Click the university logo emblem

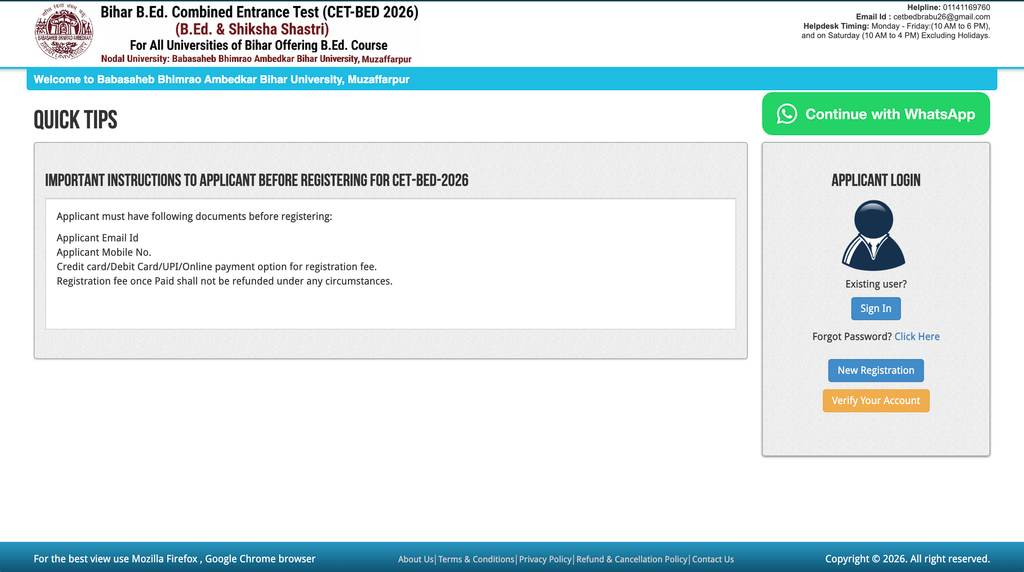(x=64, y=31)
